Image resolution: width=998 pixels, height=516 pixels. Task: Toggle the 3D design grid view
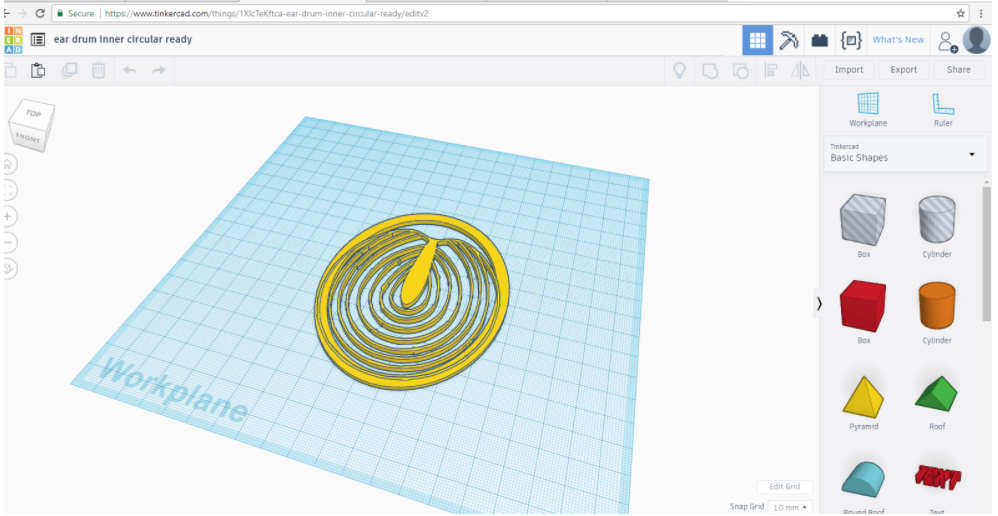coord(757,40)
